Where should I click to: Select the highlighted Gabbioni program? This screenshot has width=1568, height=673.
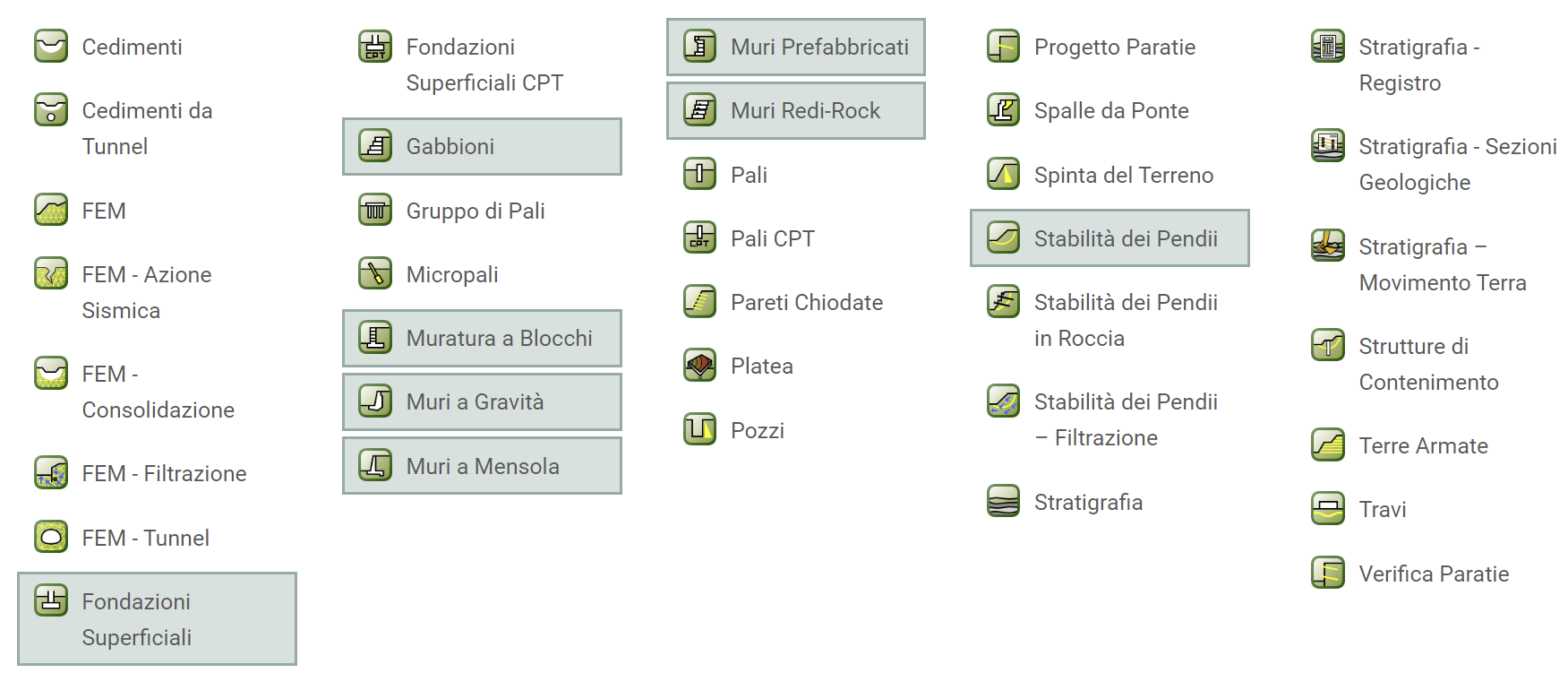[x=482, y=146]
